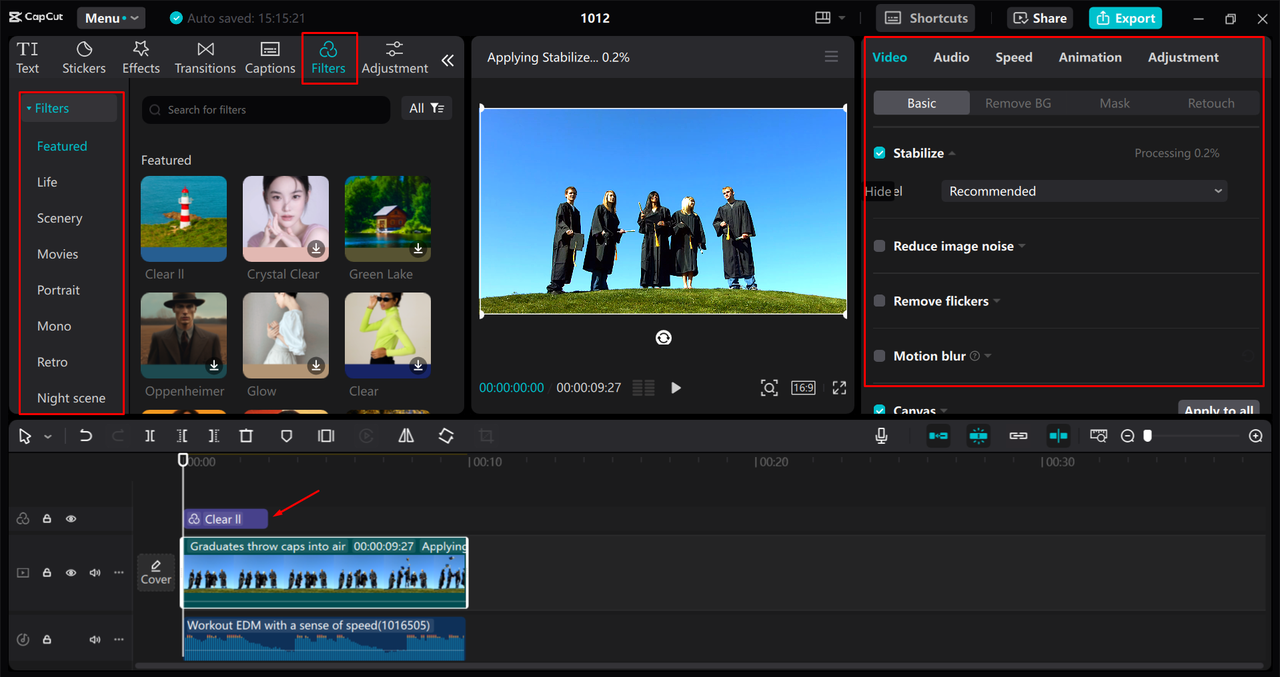
Task: Select the Mask sub-tab
Action: (x=1115, y=103)
